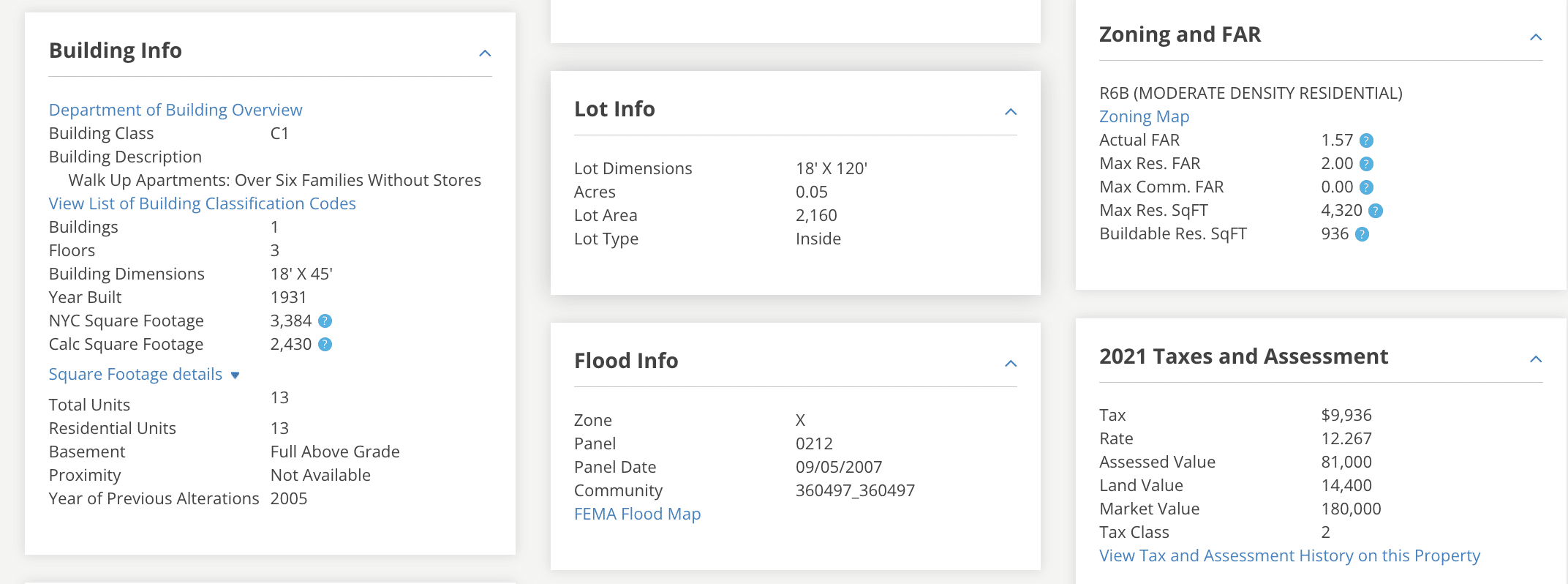Screen dimensions: 1568x584
Task: Click help icon next to Max Res. SqFT
Action: (1376, 211)
